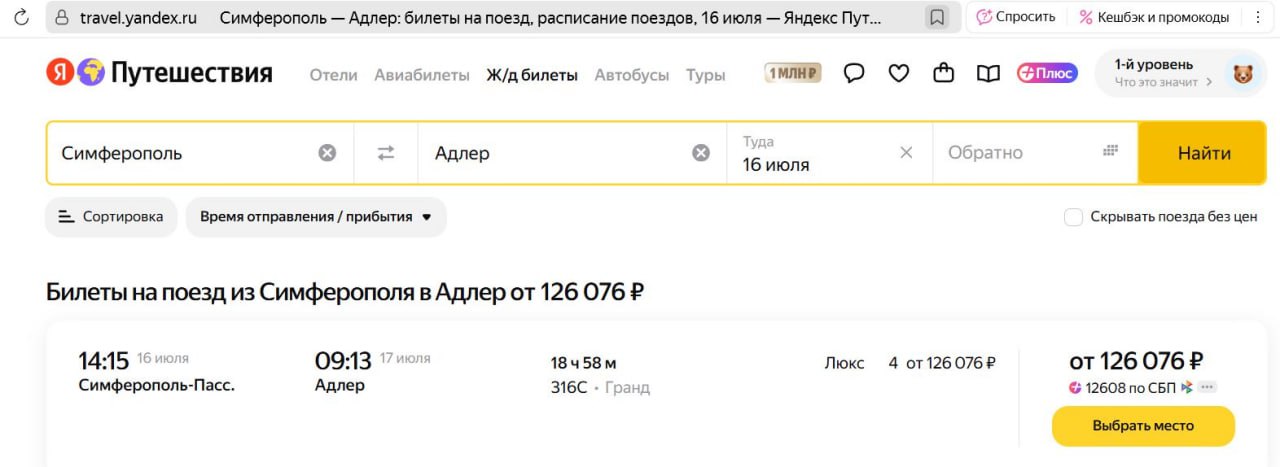1280x467 pixels.
Task: Open the orders bag icon
Action: tap(943, 73)
